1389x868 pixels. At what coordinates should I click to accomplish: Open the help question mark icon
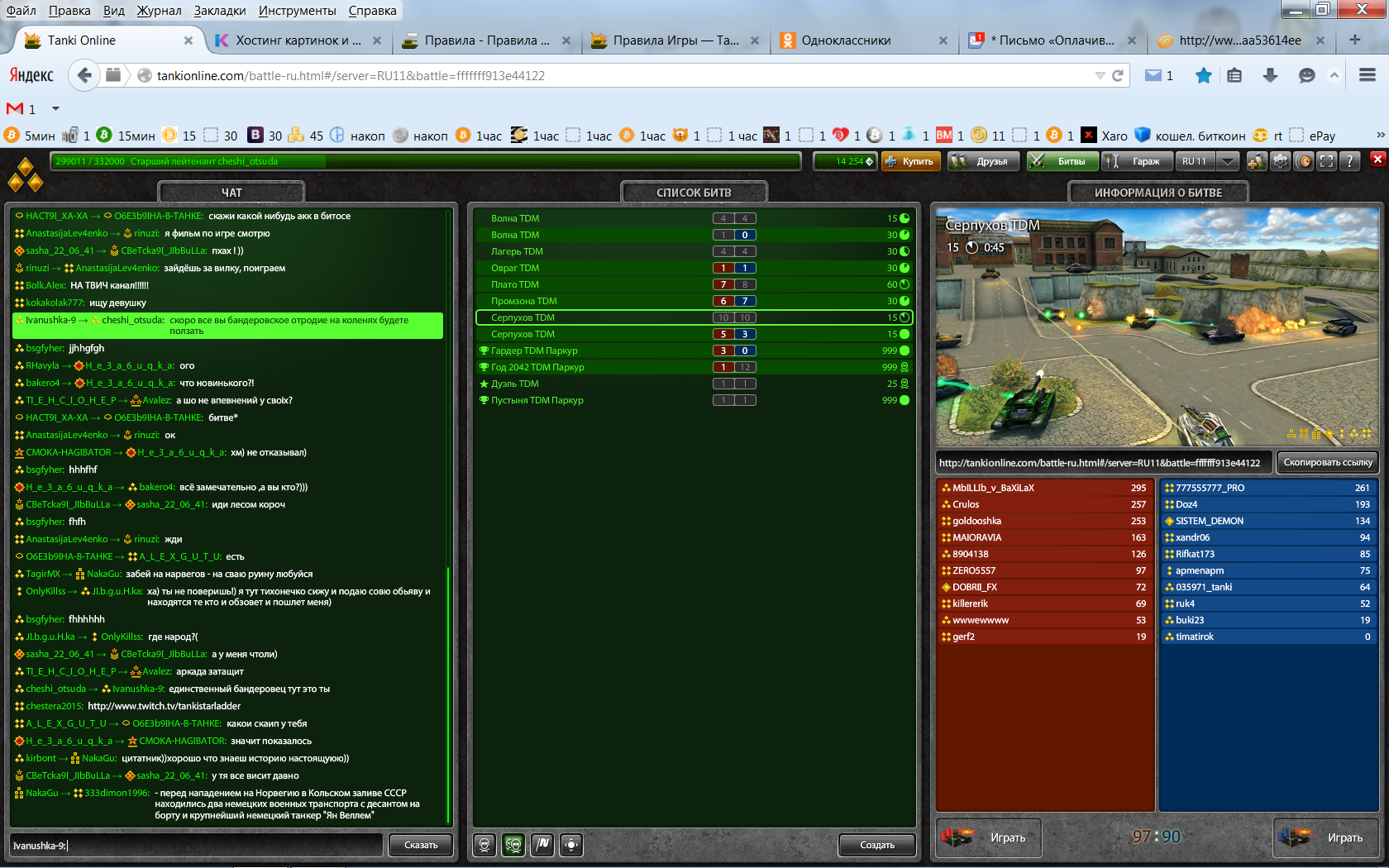pos(1350,161)
